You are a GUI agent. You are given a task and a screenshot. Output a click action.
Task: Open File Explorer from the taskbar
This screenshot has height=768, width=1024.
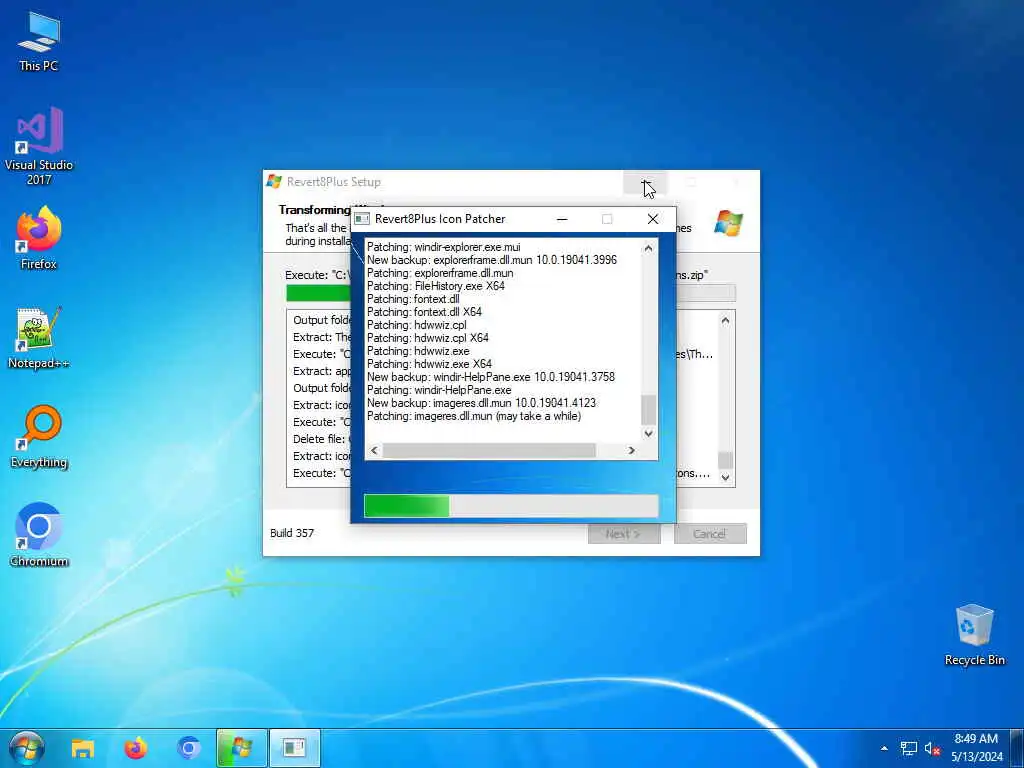click(x=83, y=748)
